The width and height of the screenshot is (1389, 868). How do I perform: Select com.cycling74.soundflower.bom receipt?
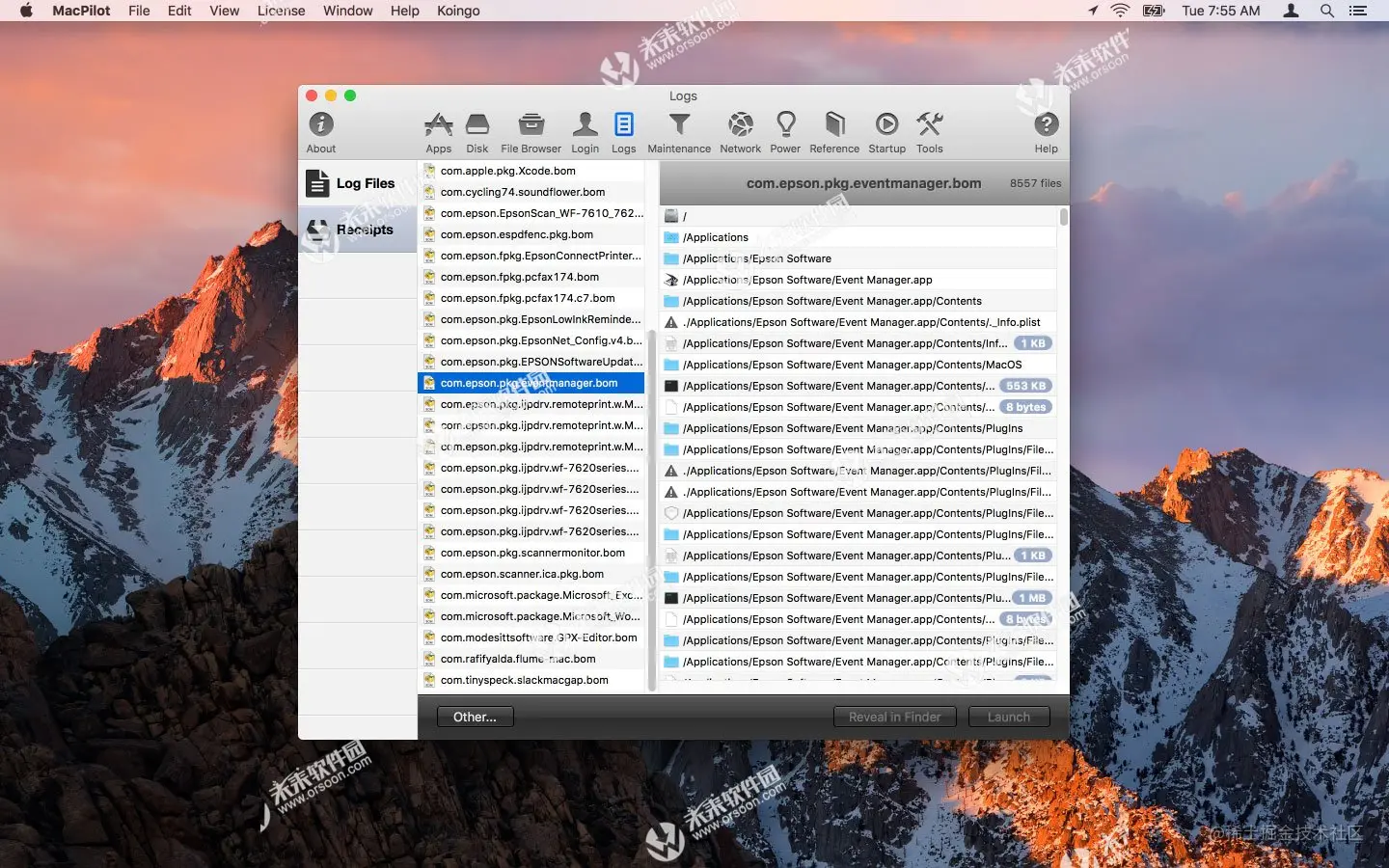(531, 192)
